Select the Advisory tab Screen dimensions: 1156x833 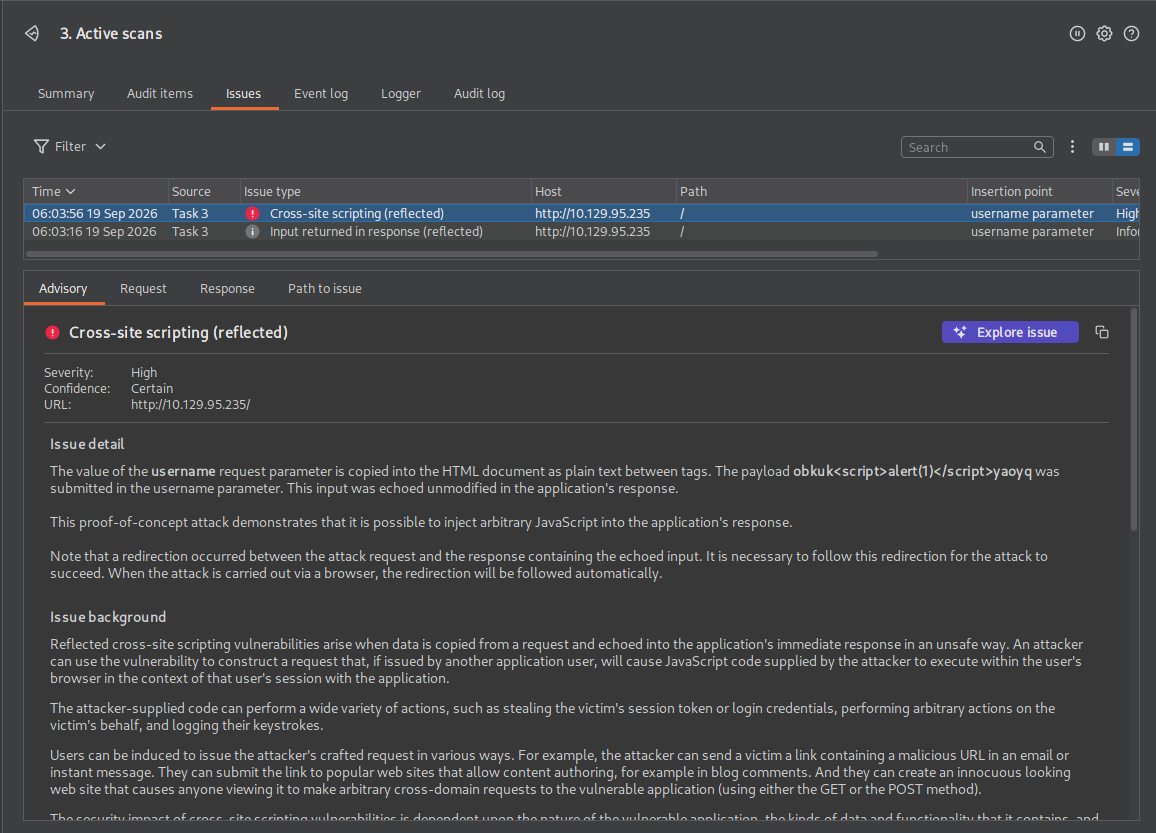[63, 288]
